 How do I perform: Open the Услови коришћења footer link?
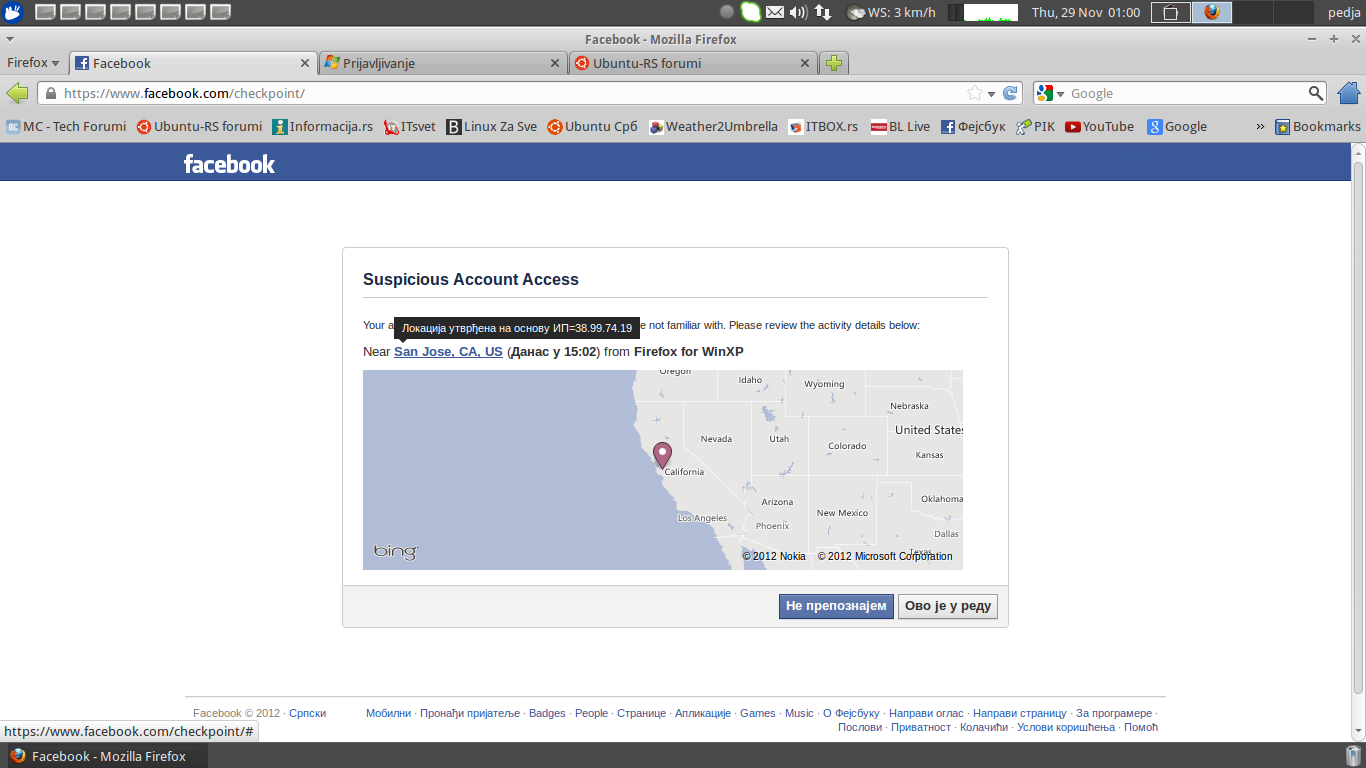[1066, 727]
